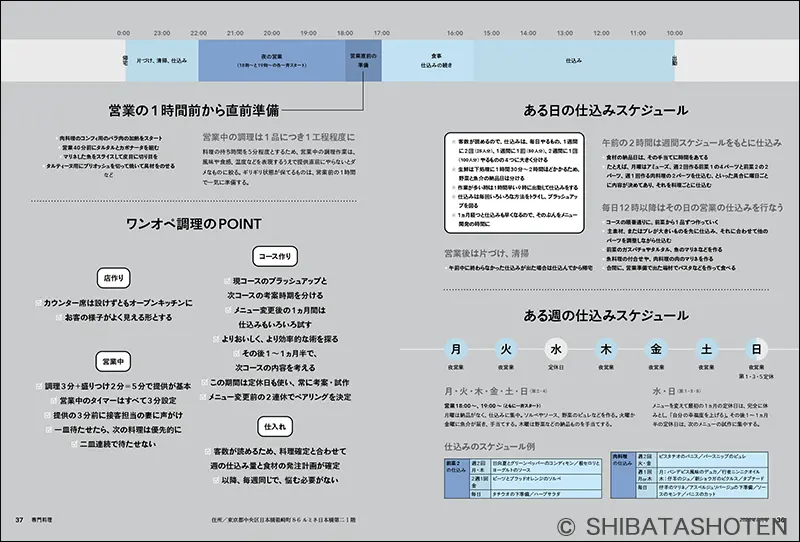Click the checkmark beside 提供の３分前に接客担当の妻
Image resolution: width=800 pixels, height=542 pixels.
[x=47, y=415]
